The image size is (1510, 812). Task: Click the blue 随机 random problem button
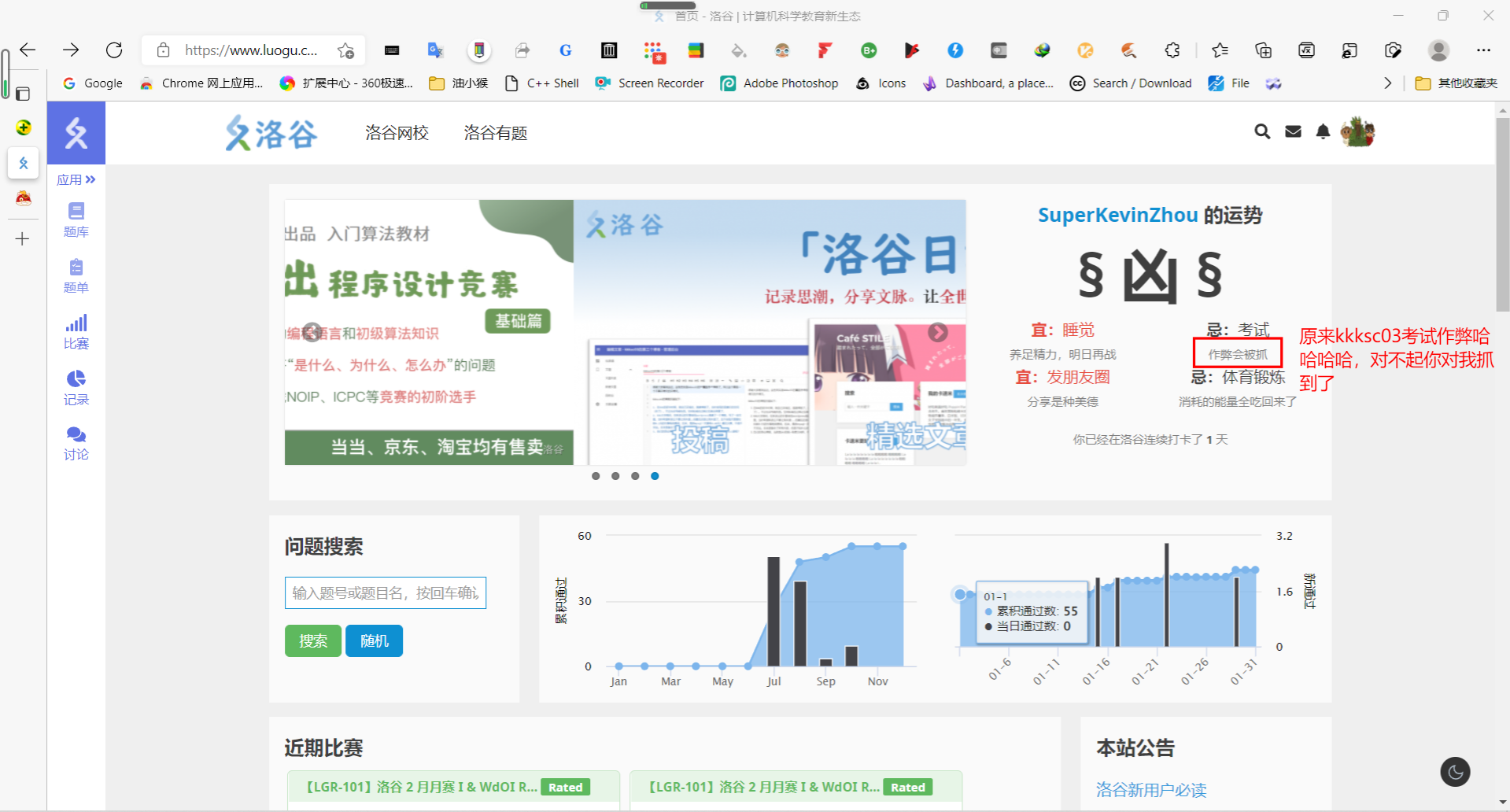pos(375,640)
